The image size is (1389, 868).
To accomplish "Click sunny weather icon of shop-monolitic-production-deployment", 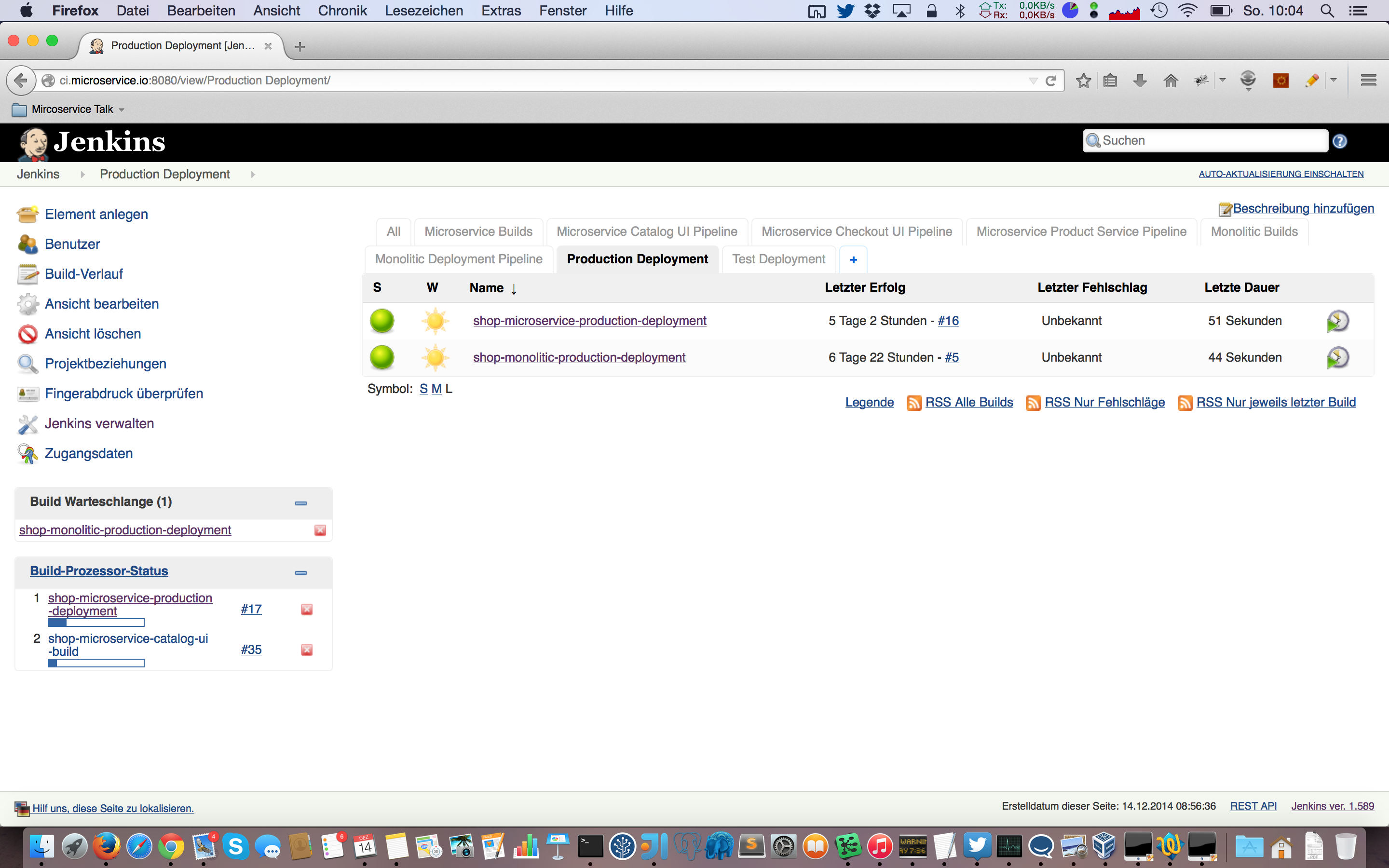I will point(435,358).
